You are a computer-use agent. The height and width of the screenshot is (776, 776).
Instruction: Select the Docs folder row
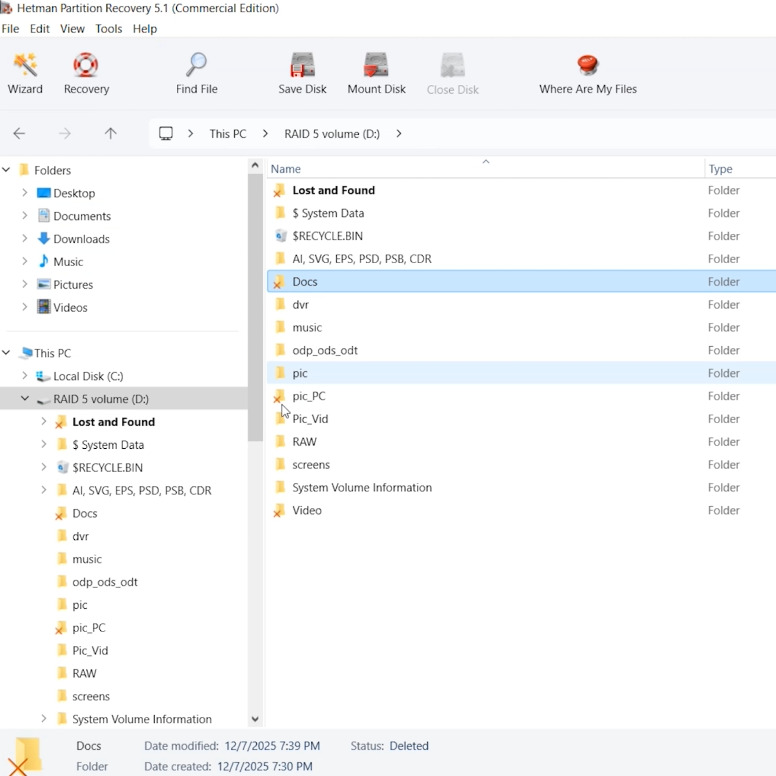click(x=522, y=282)
